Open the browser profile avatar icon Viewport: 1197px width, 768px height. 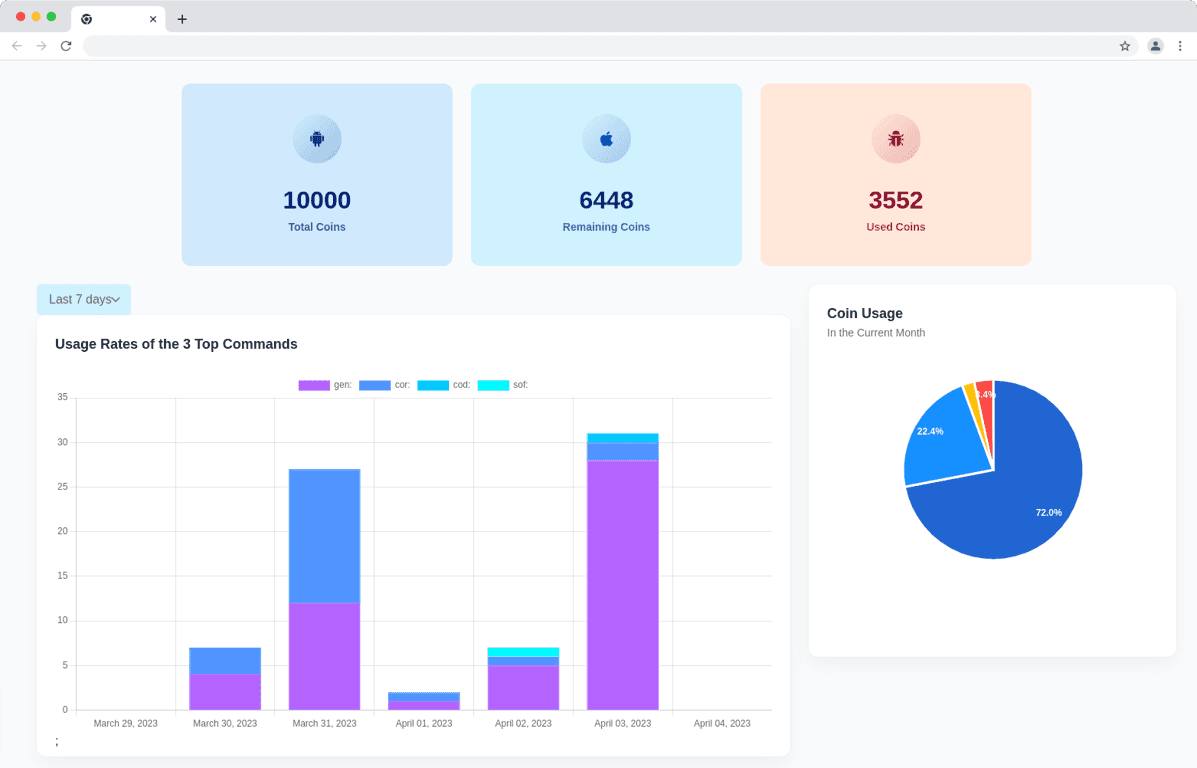(1155, 46)
